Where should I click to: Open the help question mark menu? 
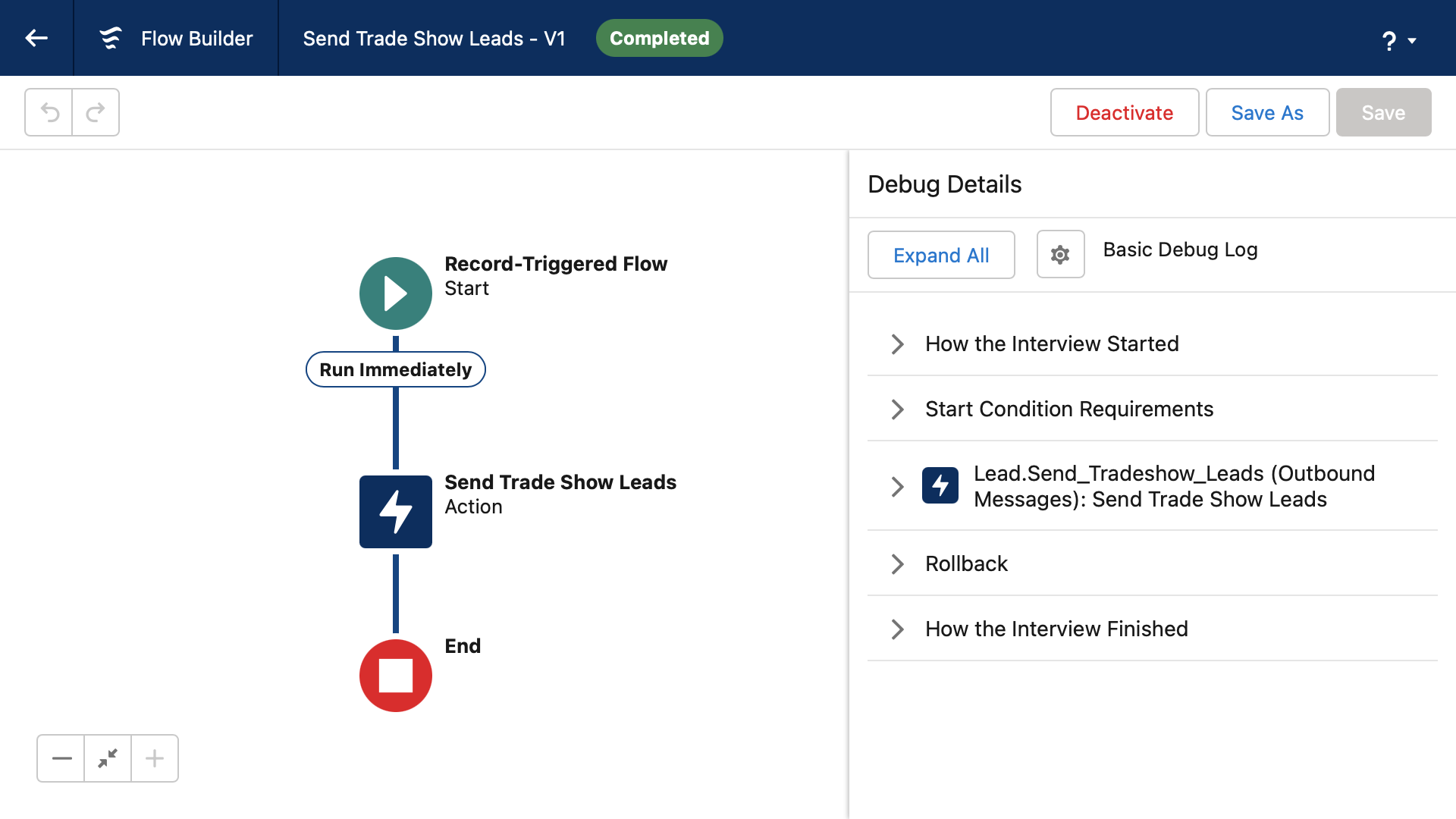(1398, 40)
